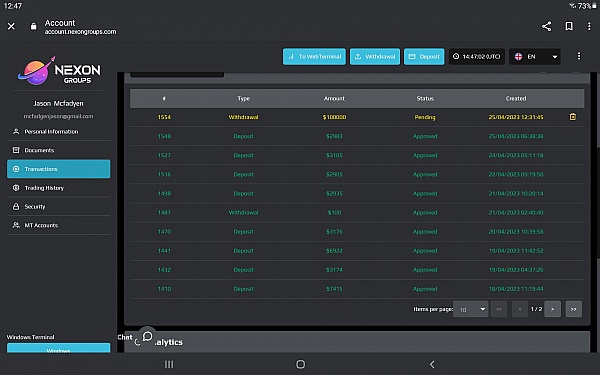Open To WebTerminal

click(x=314, y=57)
